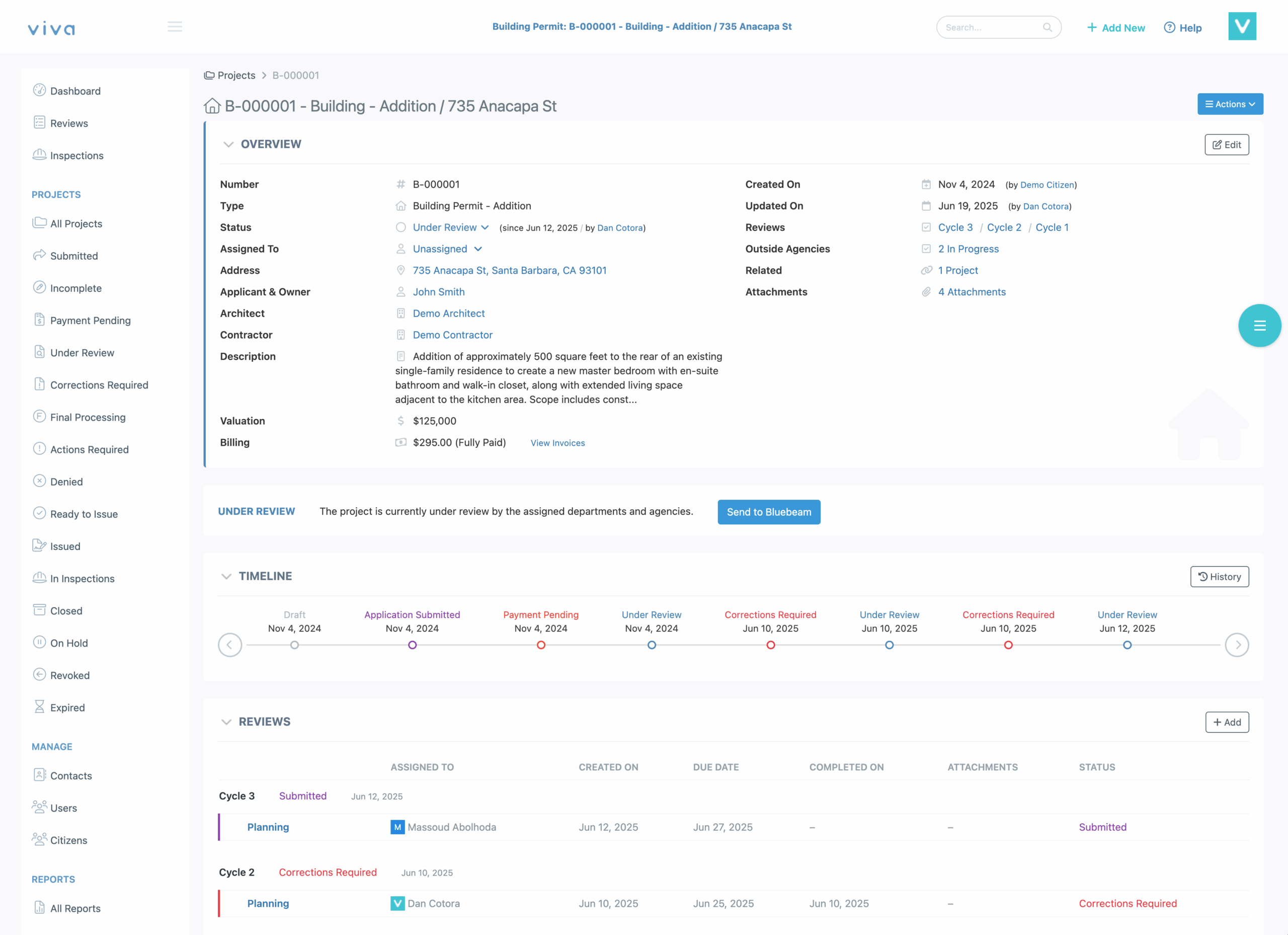Click the Payment Pending timeline marker
Viewport: 1288px width, 935px height.
coord(541,645)
